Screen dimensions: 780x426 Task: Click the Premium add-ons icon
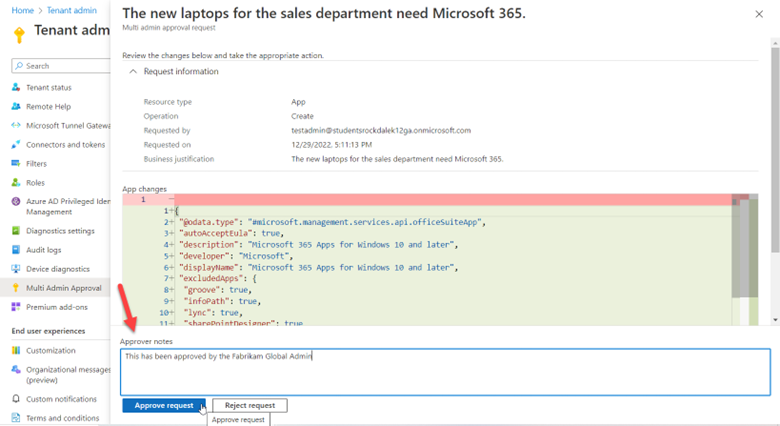point(16,307)
